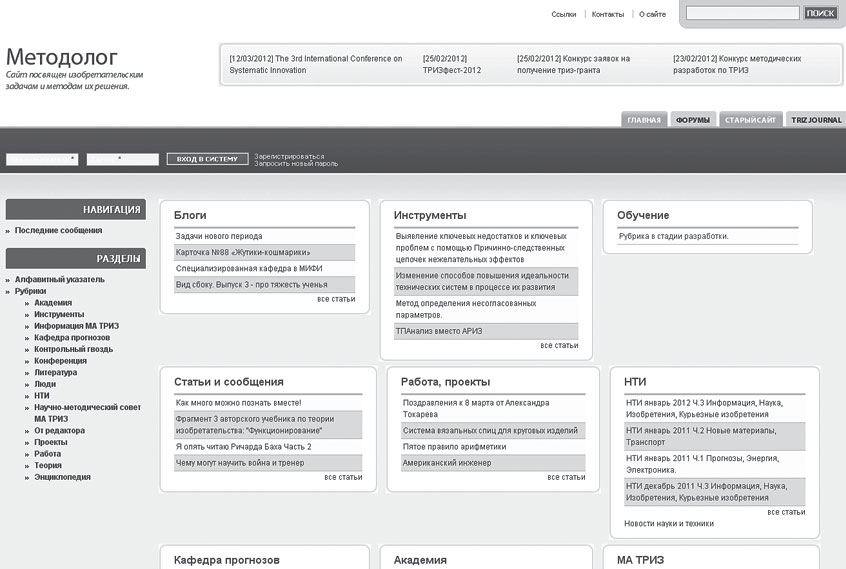Click the Методолог site title

62,57
